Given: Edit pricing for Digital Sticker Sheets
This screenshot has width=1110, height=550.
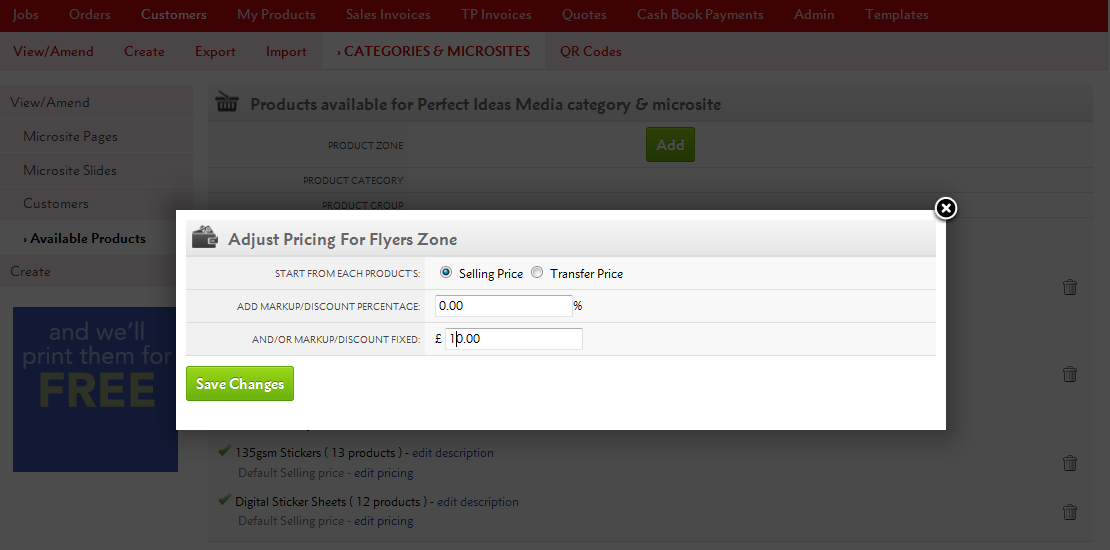Looking at the screenshot, I should coord(383,521).
